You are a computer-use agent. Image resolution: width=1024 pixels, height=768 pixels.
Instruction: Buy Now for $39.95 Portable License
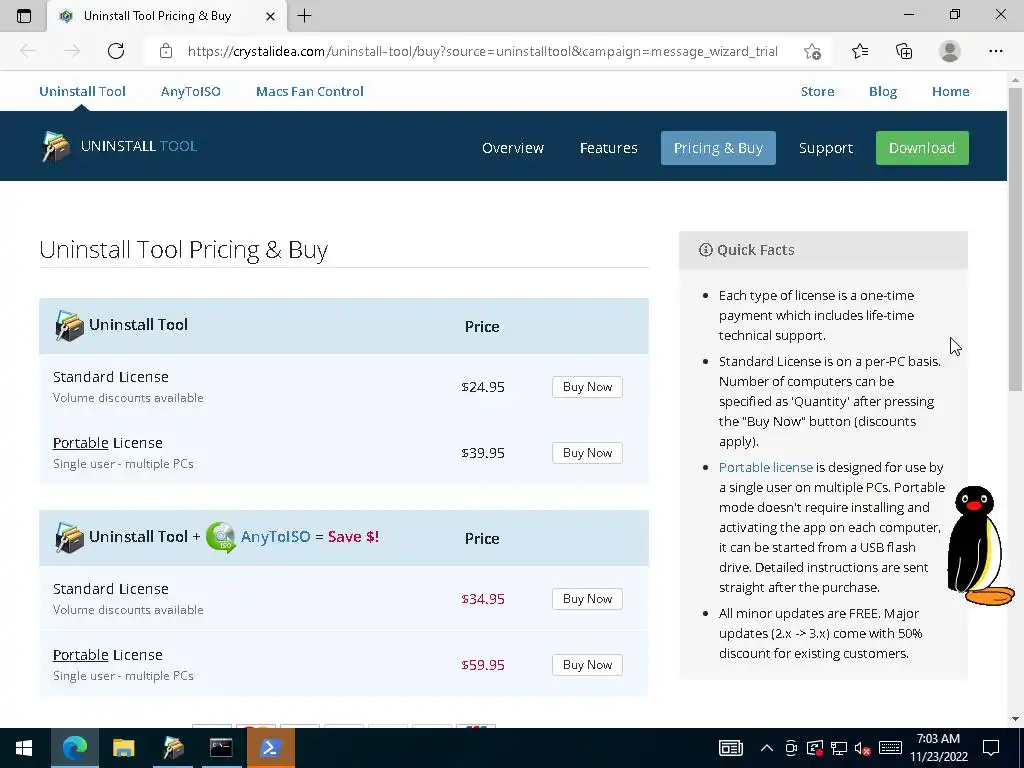(x=587, y=453)
